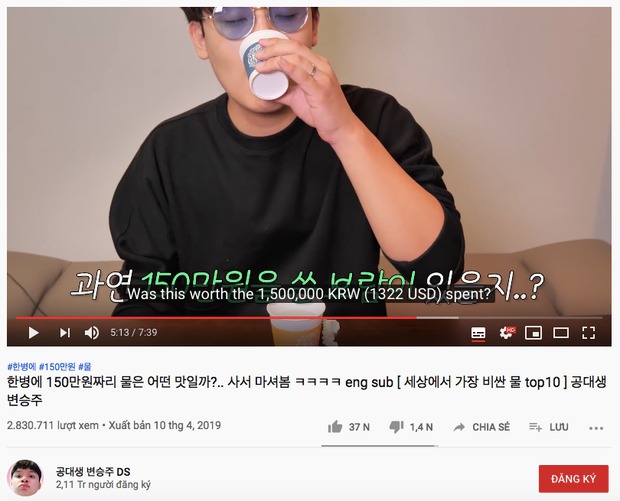Subscribe with the ĐĂNG KÝ button

tap(573, 479)
